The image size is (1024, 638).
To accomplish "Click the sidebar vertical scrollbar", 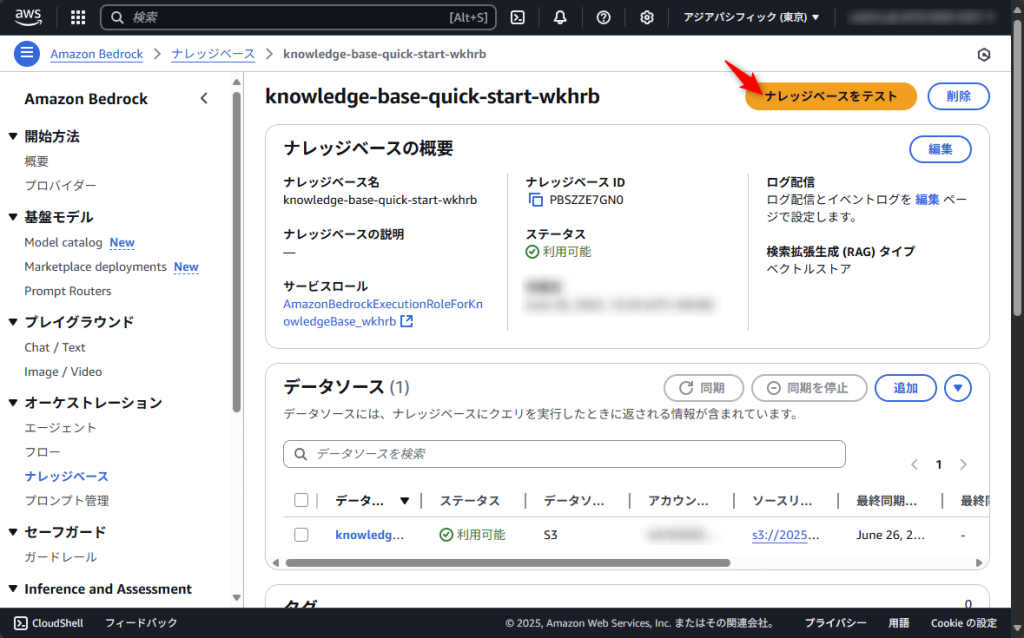I will (236, 251).
